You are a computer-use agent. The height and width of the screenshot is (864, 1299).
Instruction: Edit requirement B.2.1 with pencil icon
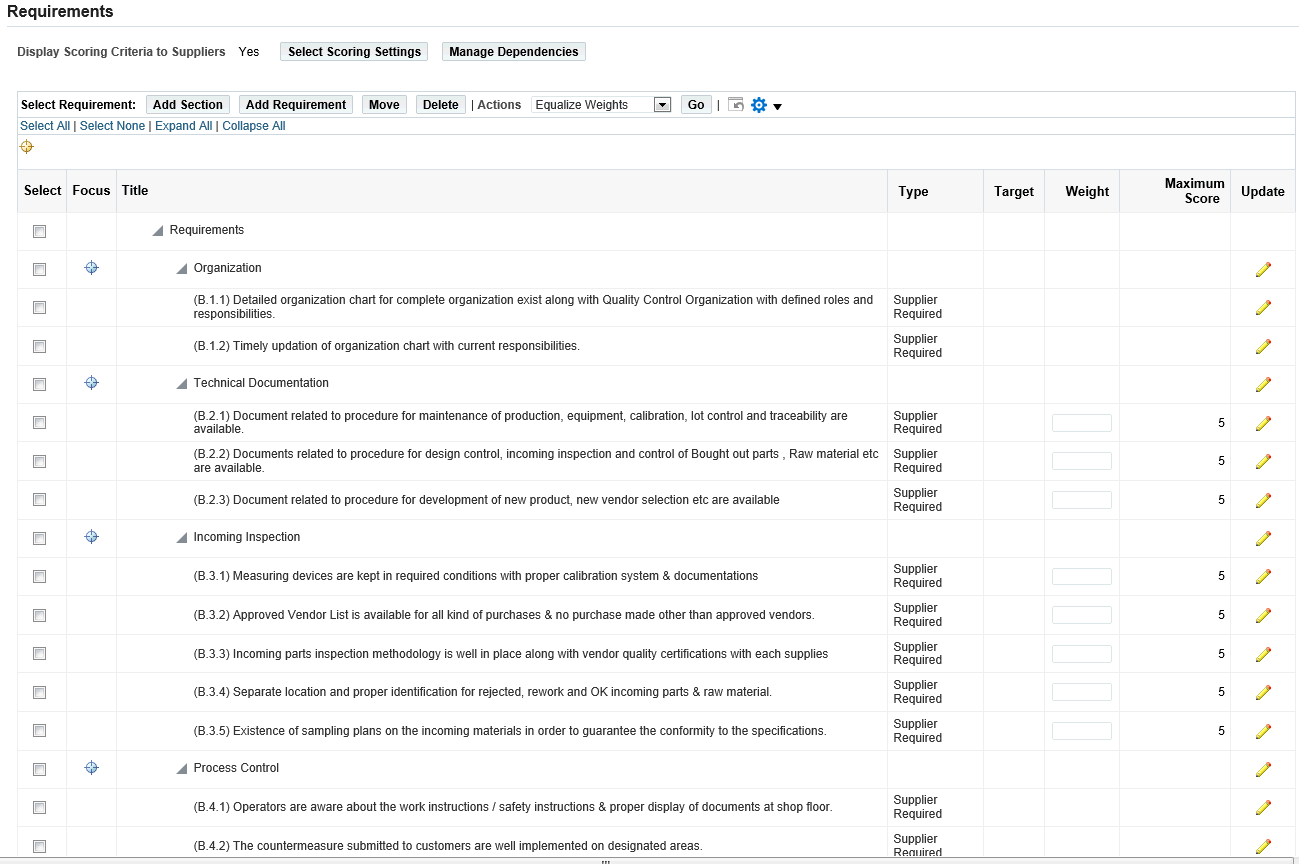pyautogui.click(x=1263, y=423)
